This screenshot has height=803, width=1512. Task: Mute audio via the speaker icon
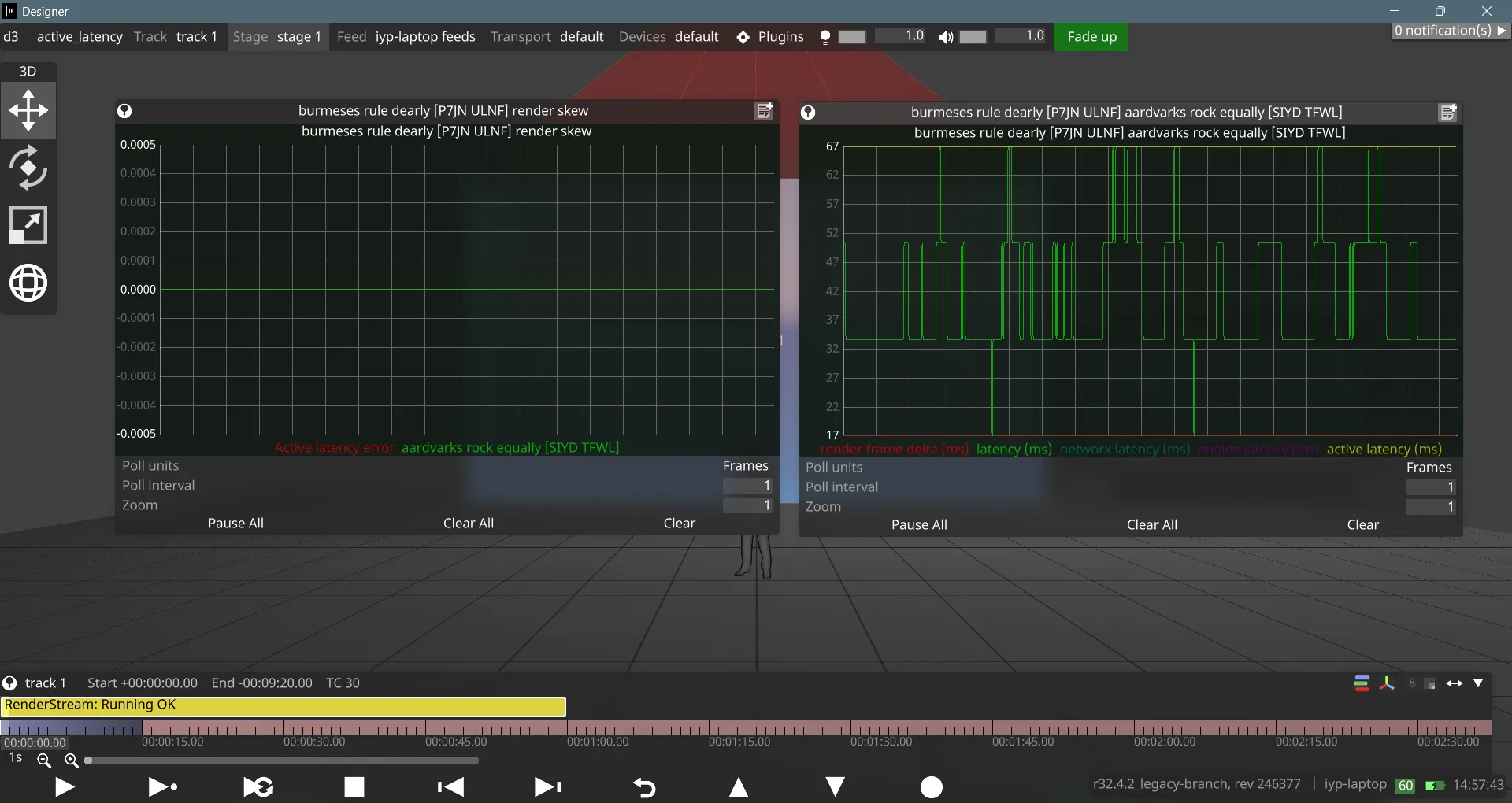[x=945, y=37]
